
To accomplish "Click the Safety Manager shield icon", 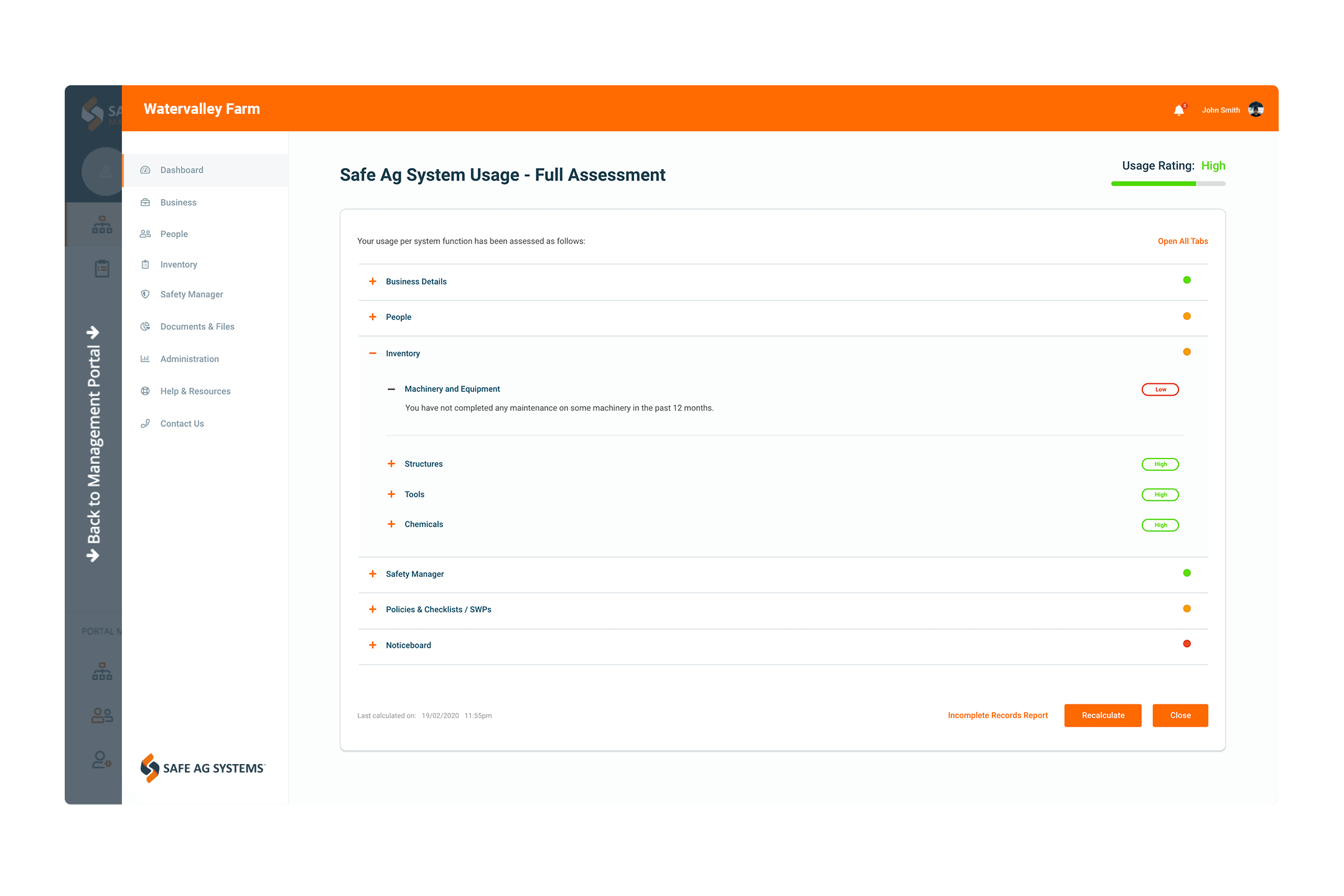I will 146,294.
